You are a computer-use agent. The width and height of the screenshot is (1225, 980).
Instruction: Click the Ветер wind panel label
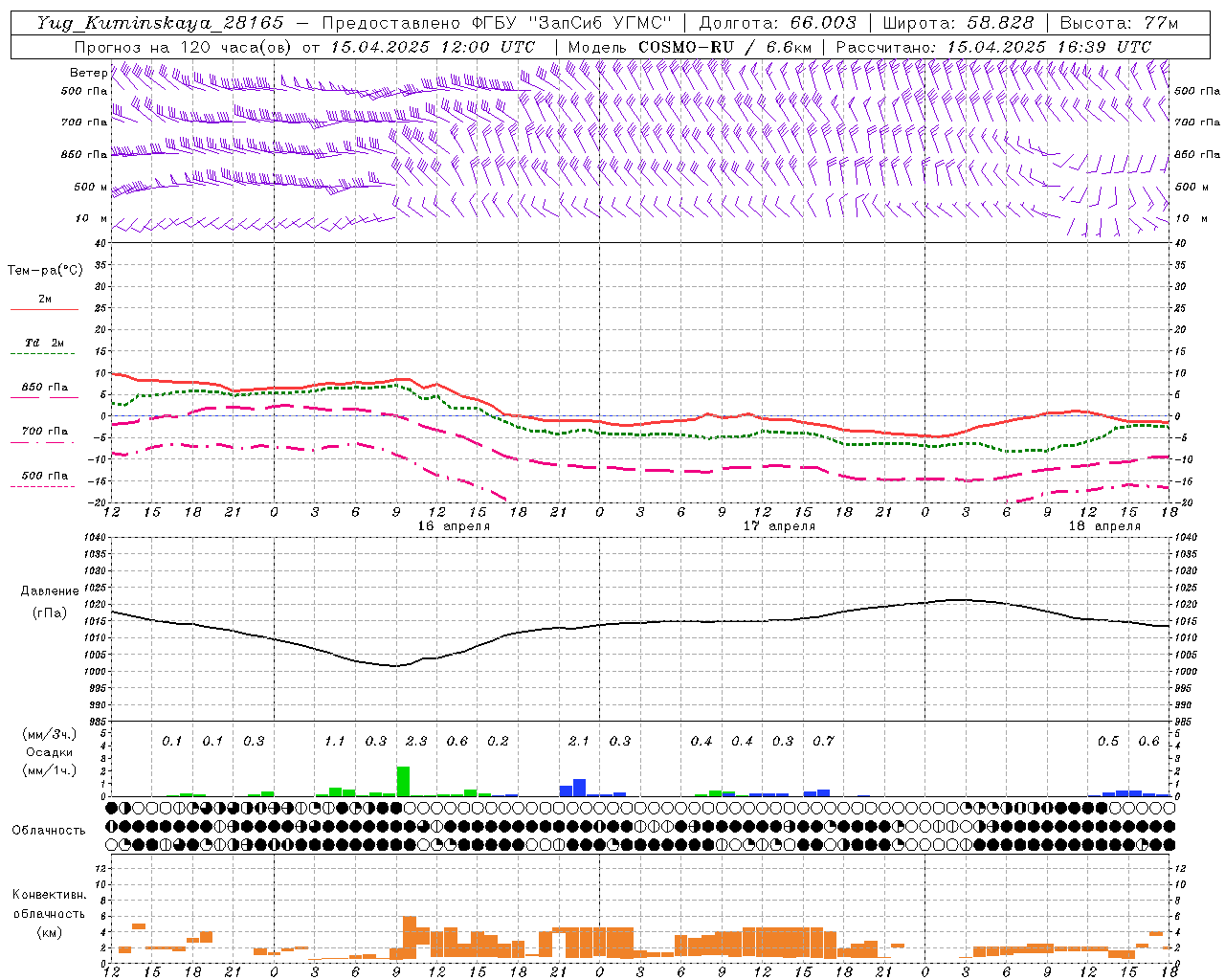click(x=88, y=73)
